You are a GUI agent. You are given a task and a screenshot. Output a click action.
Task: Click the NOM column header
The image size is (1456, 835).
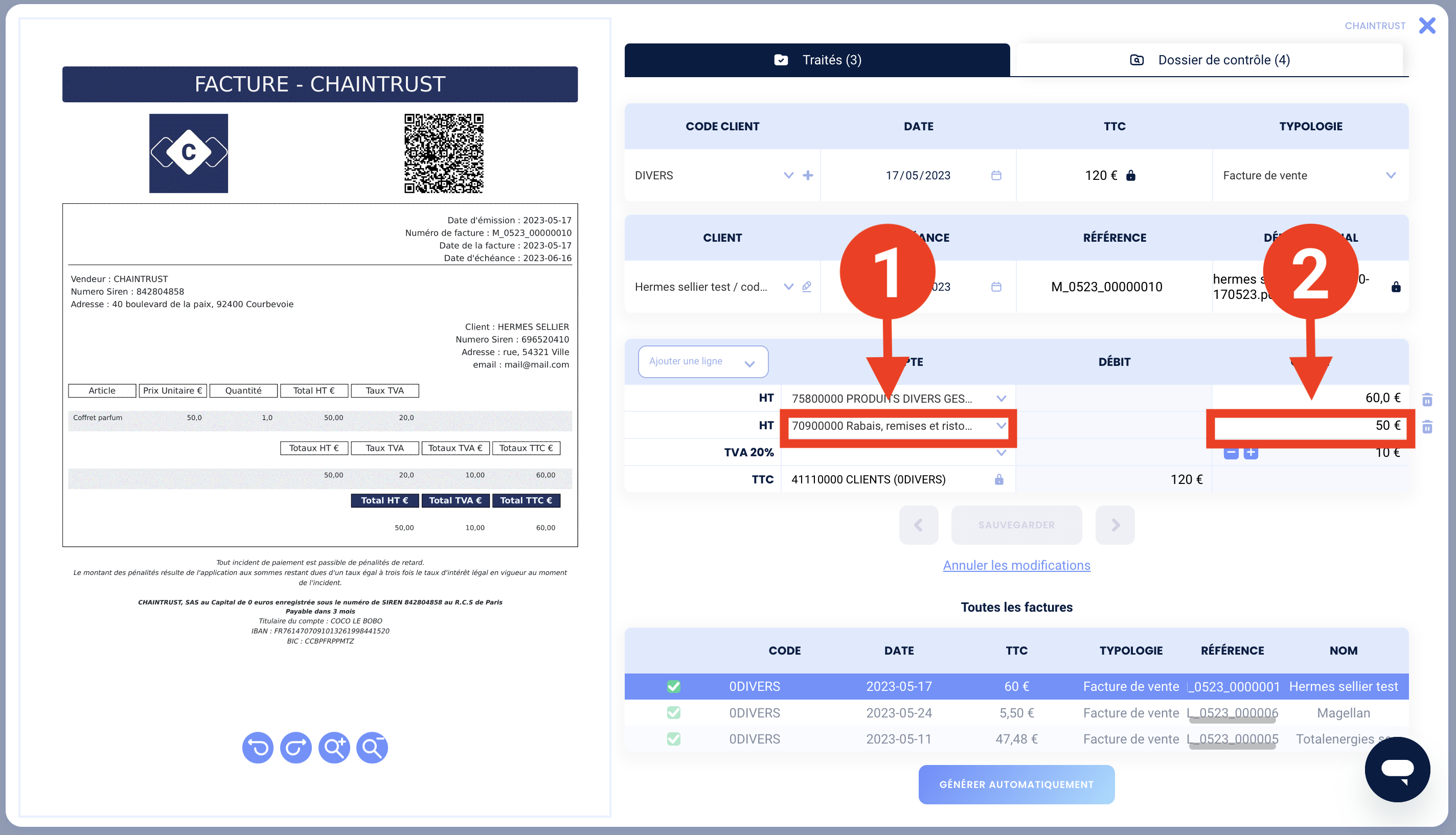coord(1344,651)
